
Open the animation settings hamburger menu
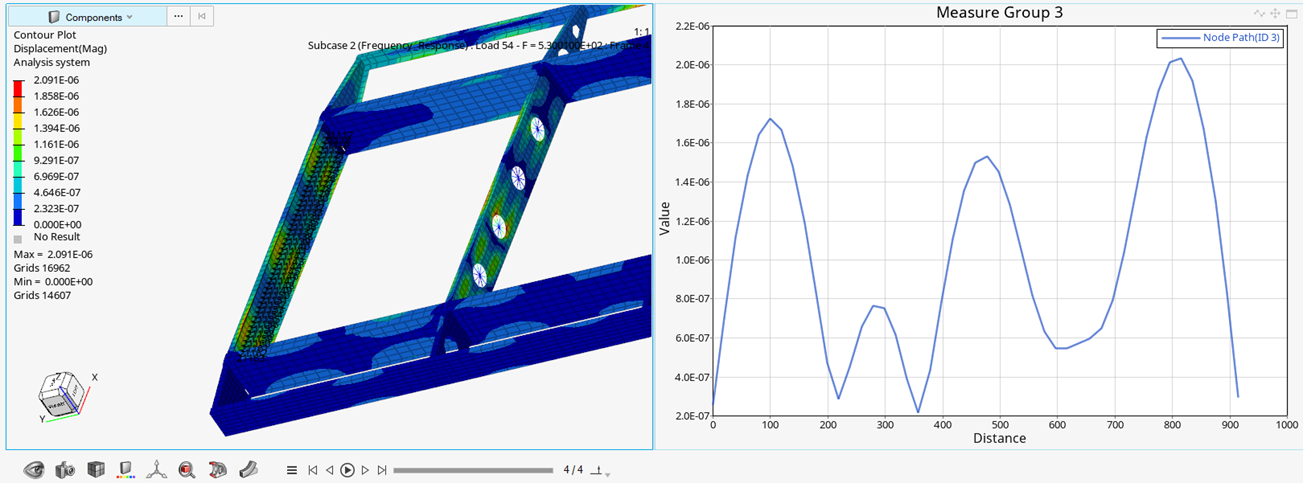(292, 470)
